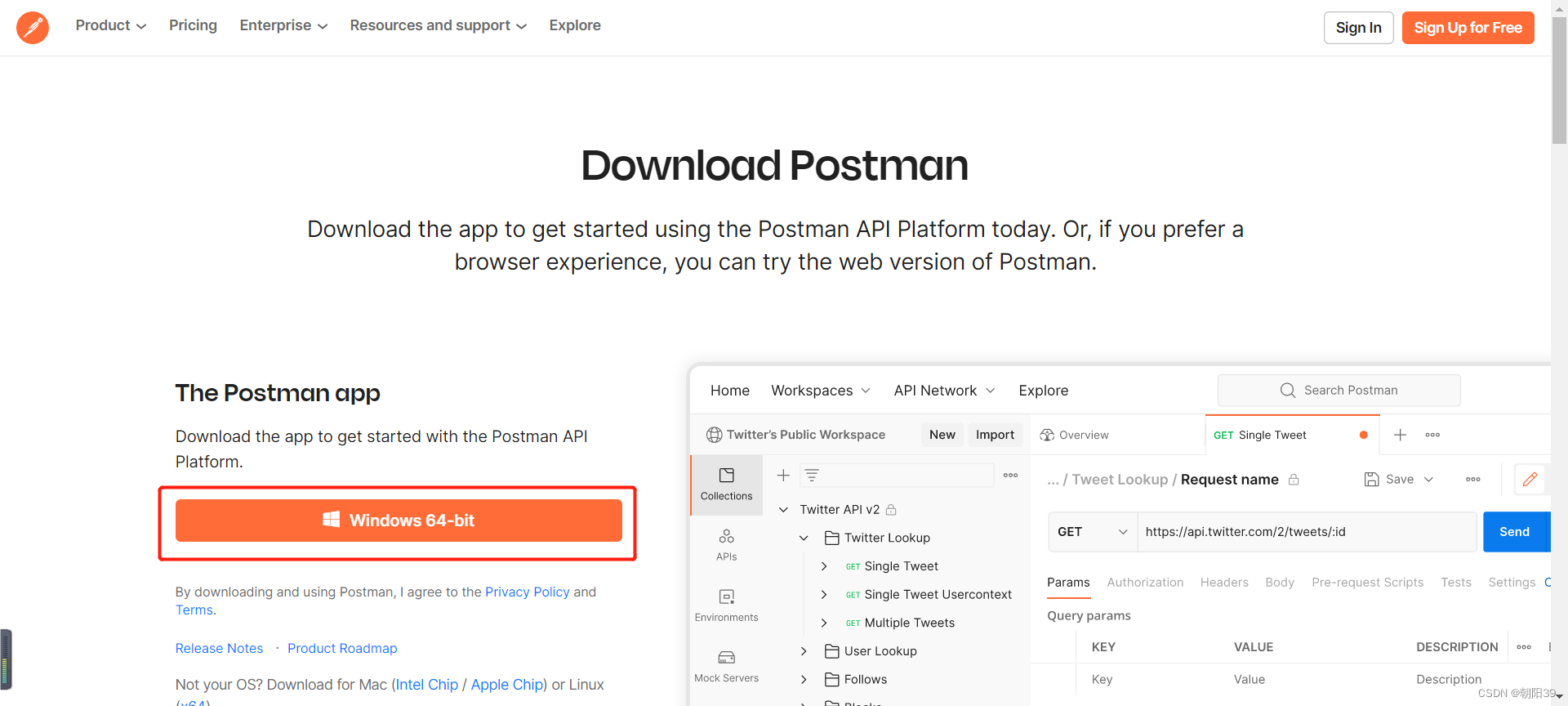Screen dimensions: 1568x706
Task: Open the Product dropdown menu
Action: point(110,25)
